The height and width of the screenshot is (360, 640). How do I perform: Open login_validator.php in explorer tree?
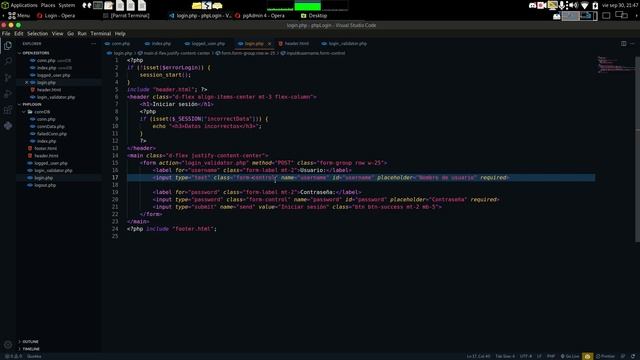pyautogui.click(x=53, y=171)
